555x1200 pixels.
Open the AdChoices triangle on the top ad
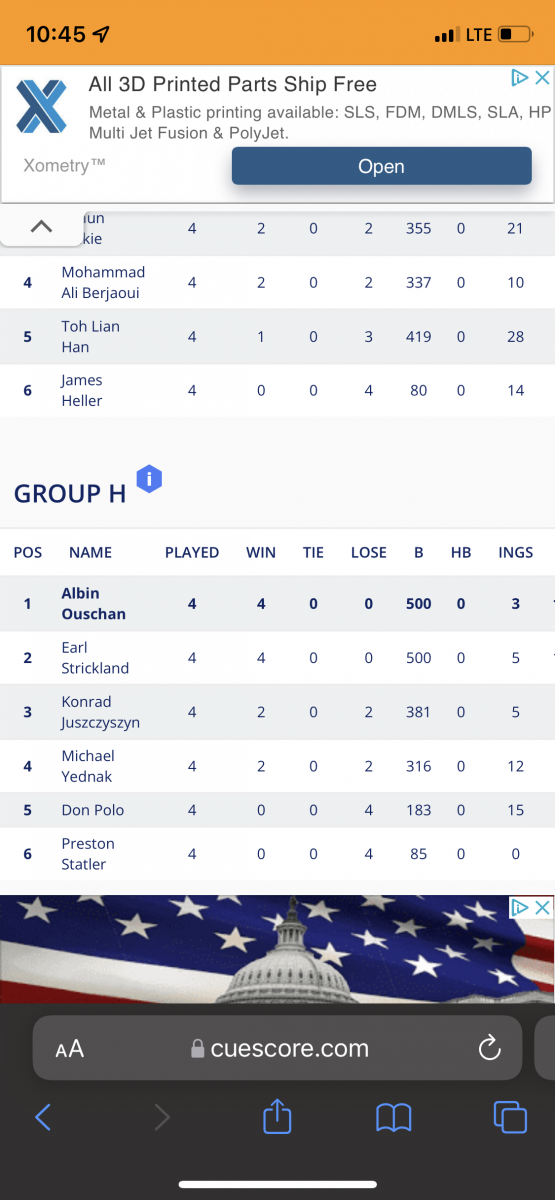coord(519,77)
